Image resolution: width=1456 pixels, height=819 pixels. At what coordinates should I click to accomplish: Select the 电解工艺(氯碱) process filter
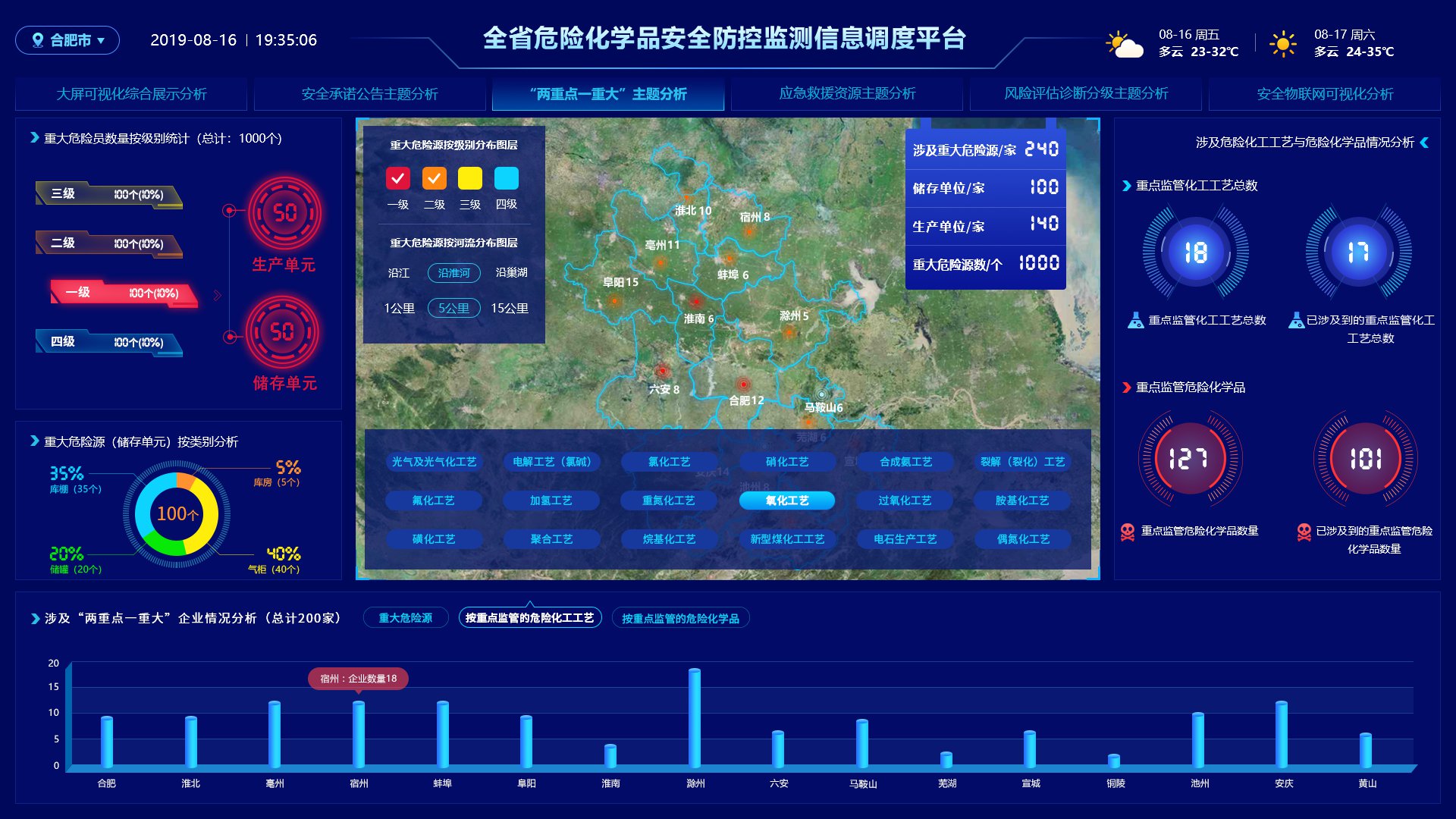pos(551,462)
